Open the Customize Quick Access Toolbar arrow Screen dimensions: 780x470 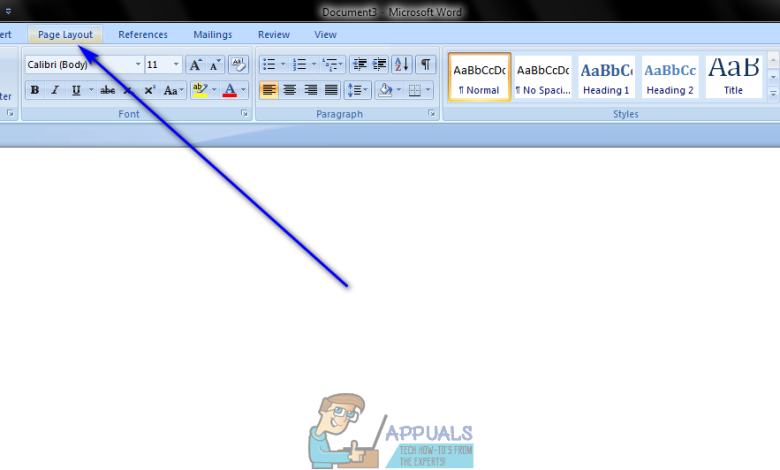[8, 10]
